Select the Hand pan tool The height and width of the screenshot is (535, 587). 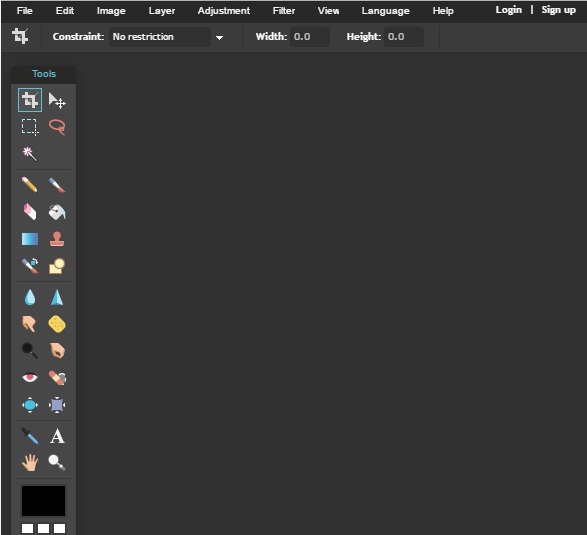[30, 463]
